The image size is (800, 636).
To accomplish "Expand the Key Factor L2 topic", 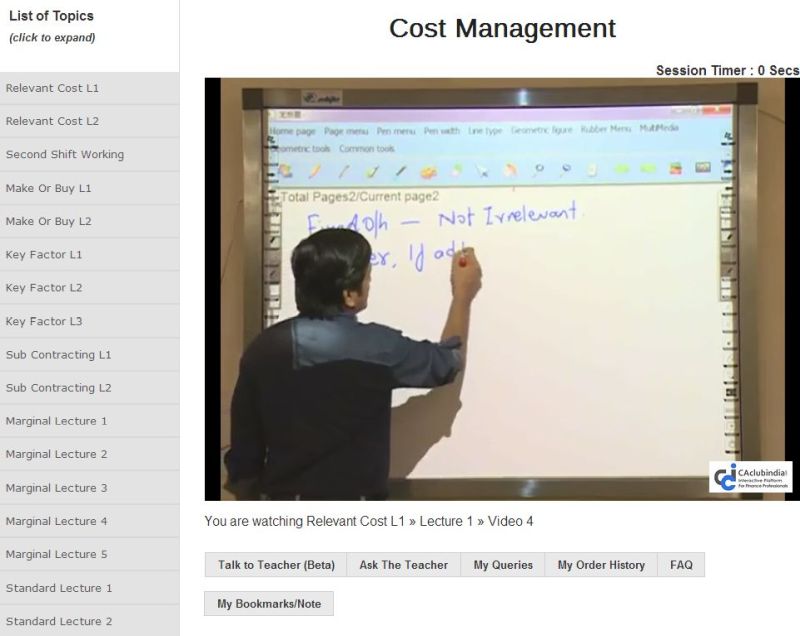I will (x=44, y=288).
